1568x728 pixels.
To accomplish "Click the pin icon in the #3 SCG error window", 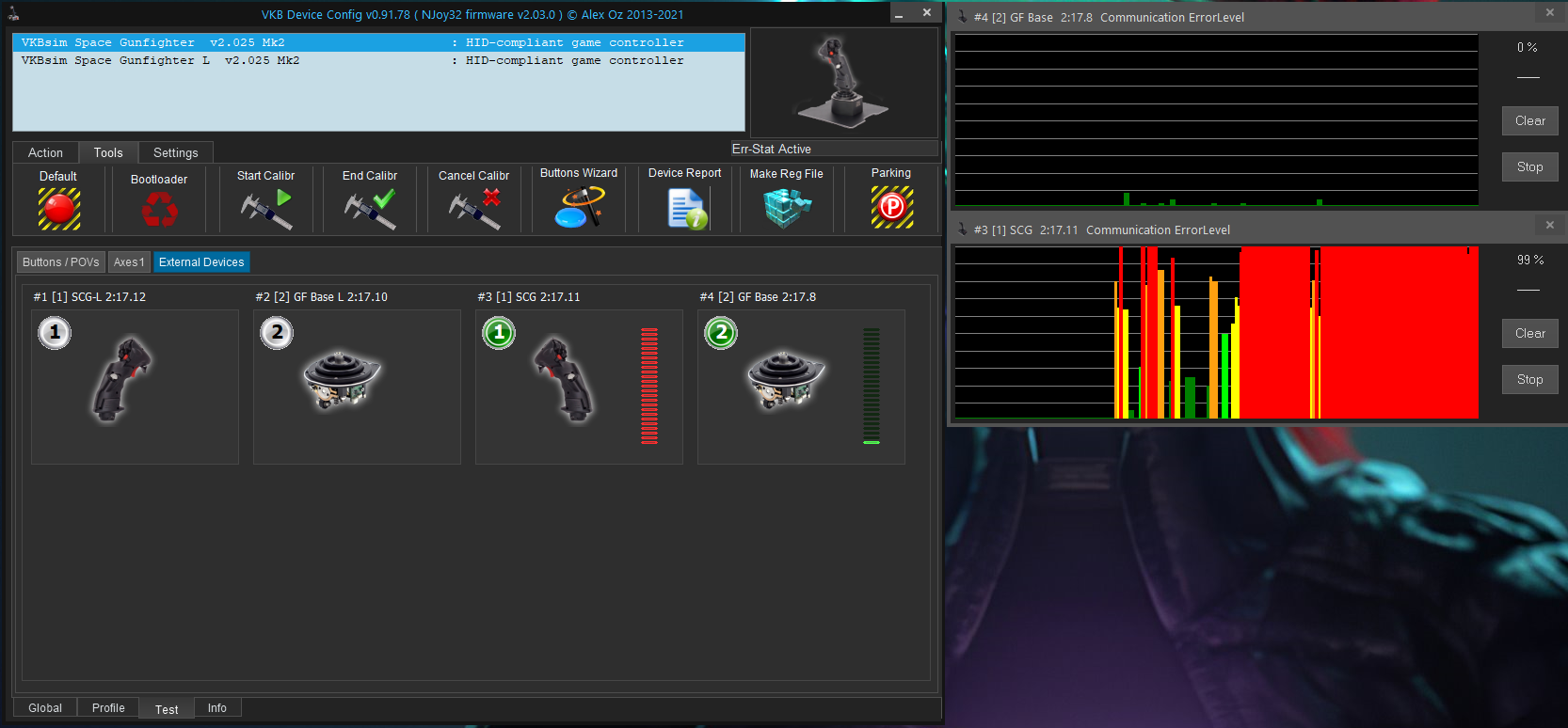I will [x=962, y=229].
